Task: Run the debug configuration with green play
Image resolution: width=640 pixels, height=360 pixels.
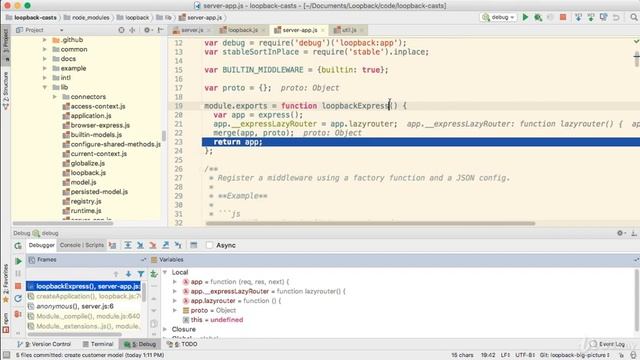Action: [x=526, y=17]
